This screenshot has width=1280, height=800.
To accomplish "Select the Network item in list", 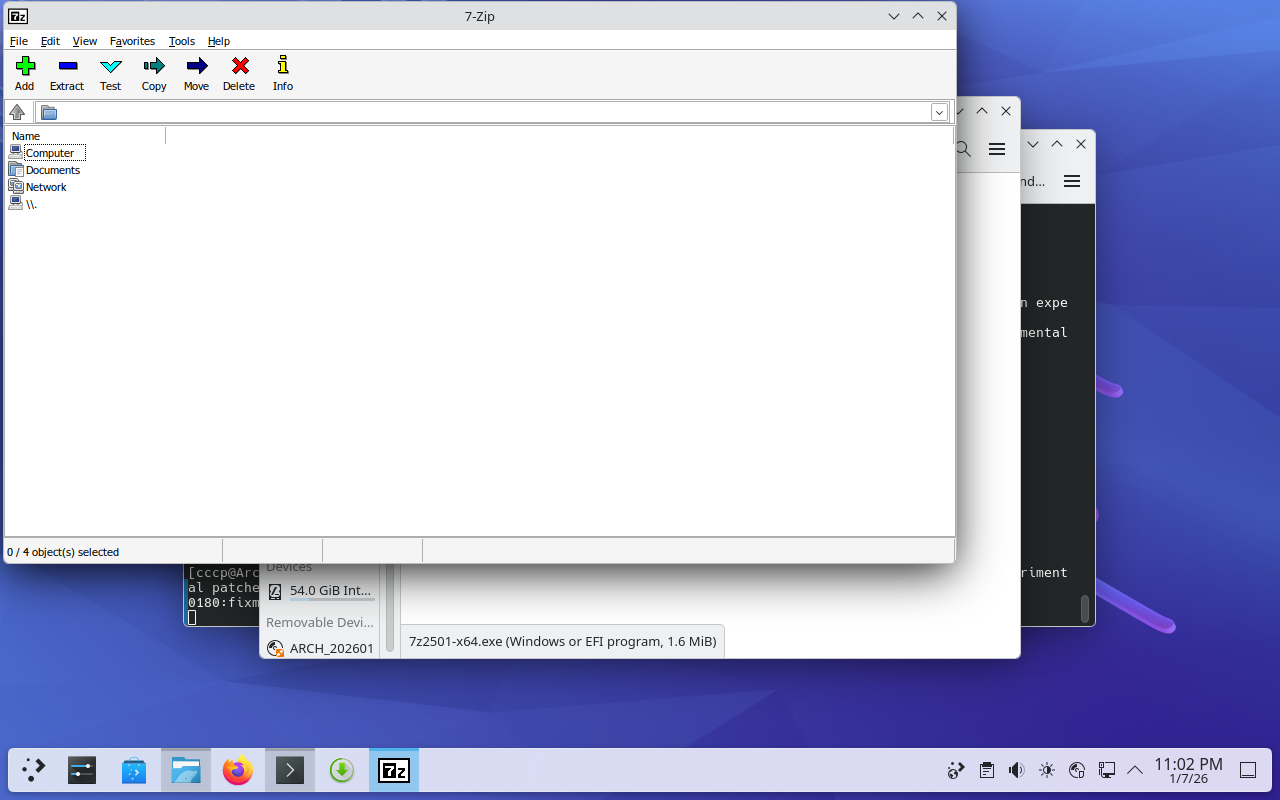I will click(x=46, y=187).
